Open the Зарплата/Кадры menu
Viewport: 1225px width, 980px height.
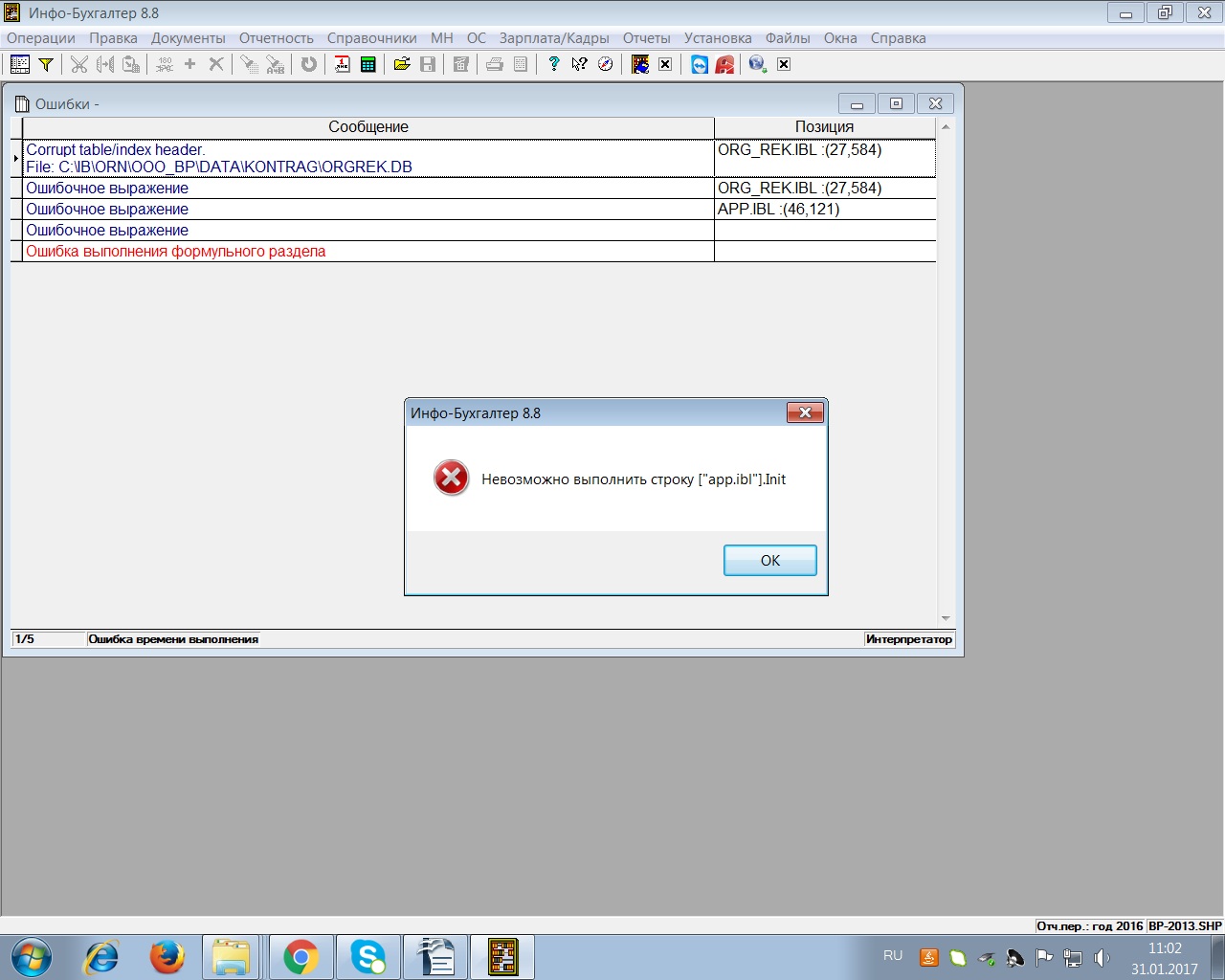pyautogui.click(x=554, y=38)
